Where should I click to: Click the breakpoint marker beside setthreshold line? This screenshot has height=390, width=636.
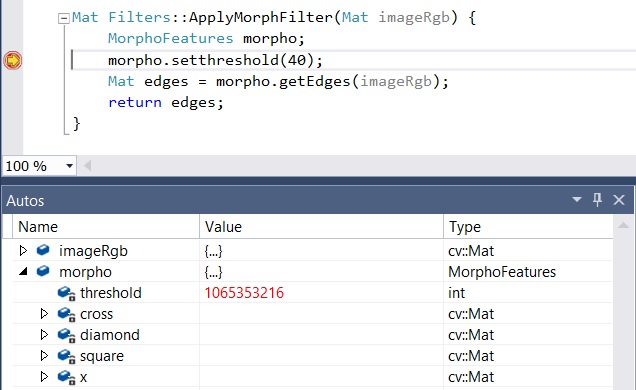click(13, 60)
